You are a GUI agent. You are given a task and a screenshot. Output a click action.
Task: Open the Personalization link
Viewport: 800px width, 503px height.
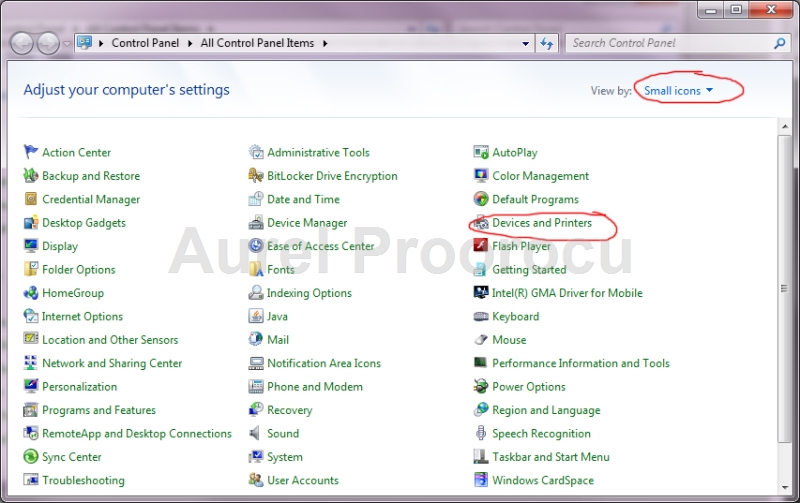[80, 386]
